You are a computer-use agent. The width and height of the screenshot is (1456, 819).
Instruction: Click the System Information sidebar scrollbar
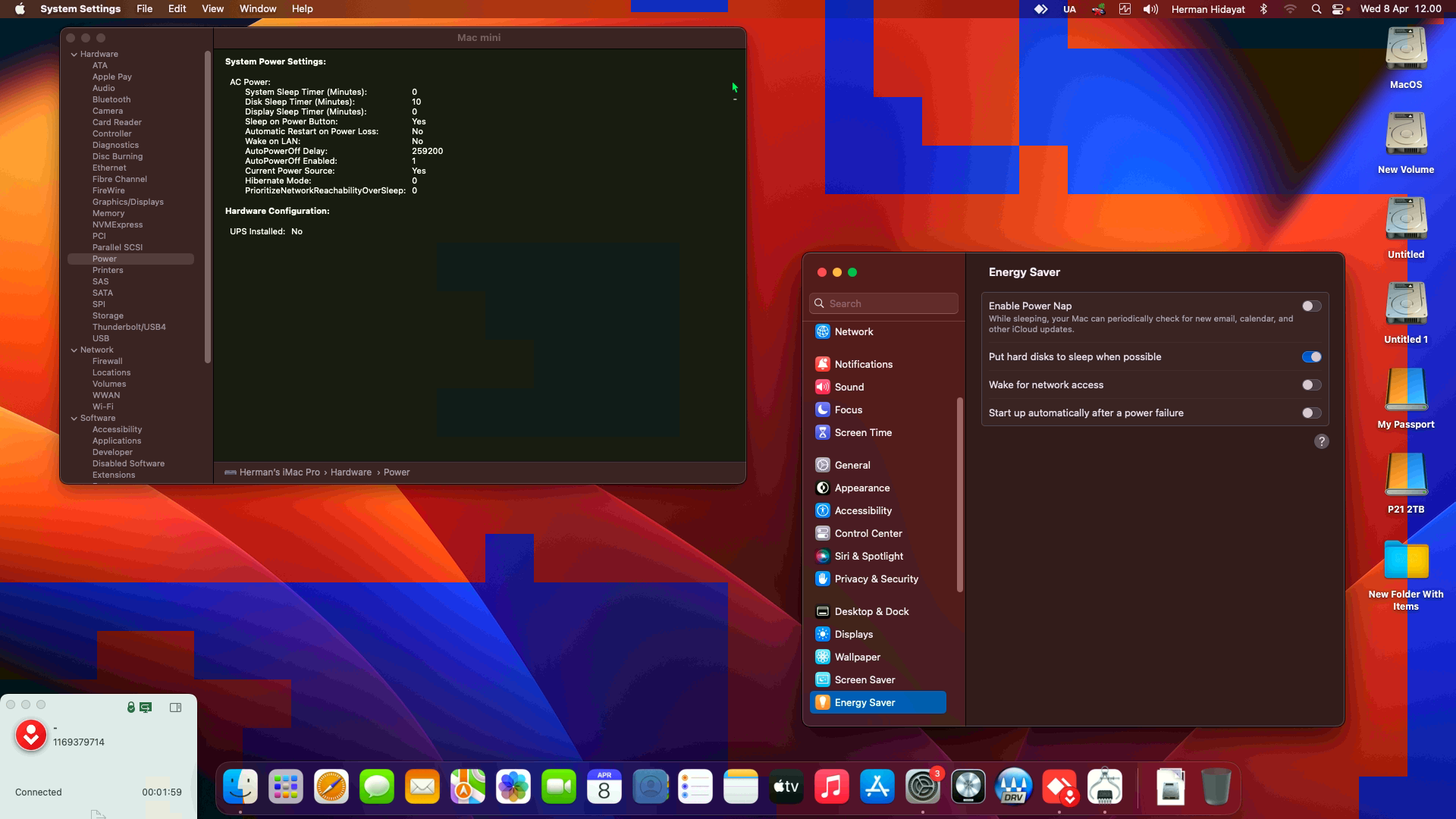pyautogui.click(x=207, y=207)
